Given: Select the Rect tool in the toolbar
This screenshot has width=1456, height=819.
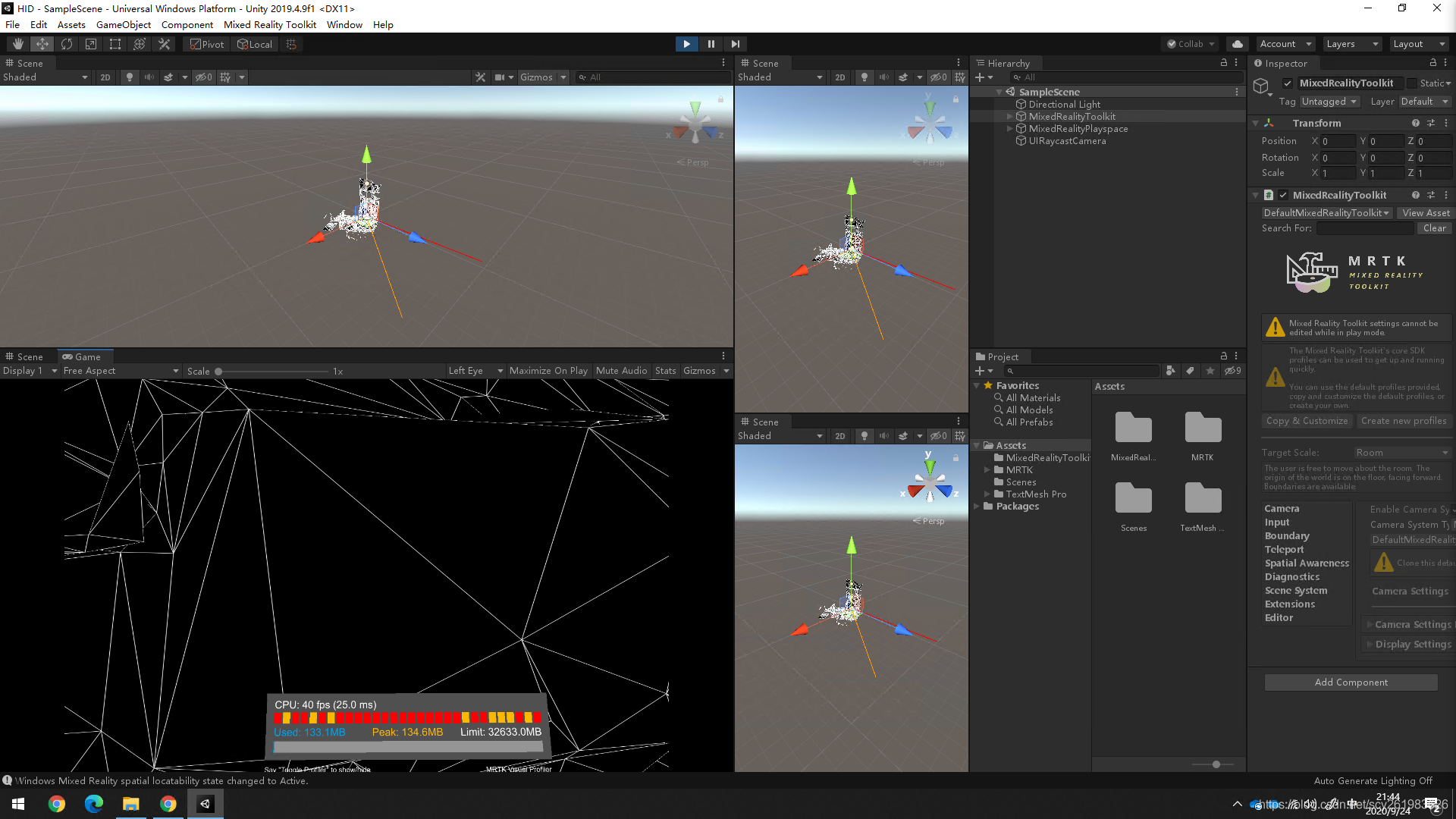Looking at the screenshot, I should (115, 44).
